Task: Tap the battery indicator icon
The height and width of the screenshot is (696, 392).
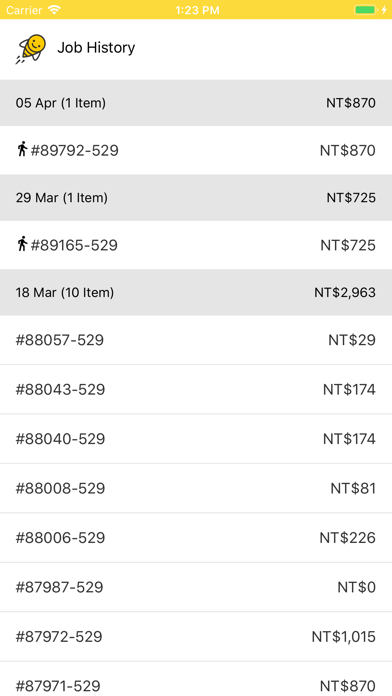Action: pyautogui.click(x=366, y=10)
